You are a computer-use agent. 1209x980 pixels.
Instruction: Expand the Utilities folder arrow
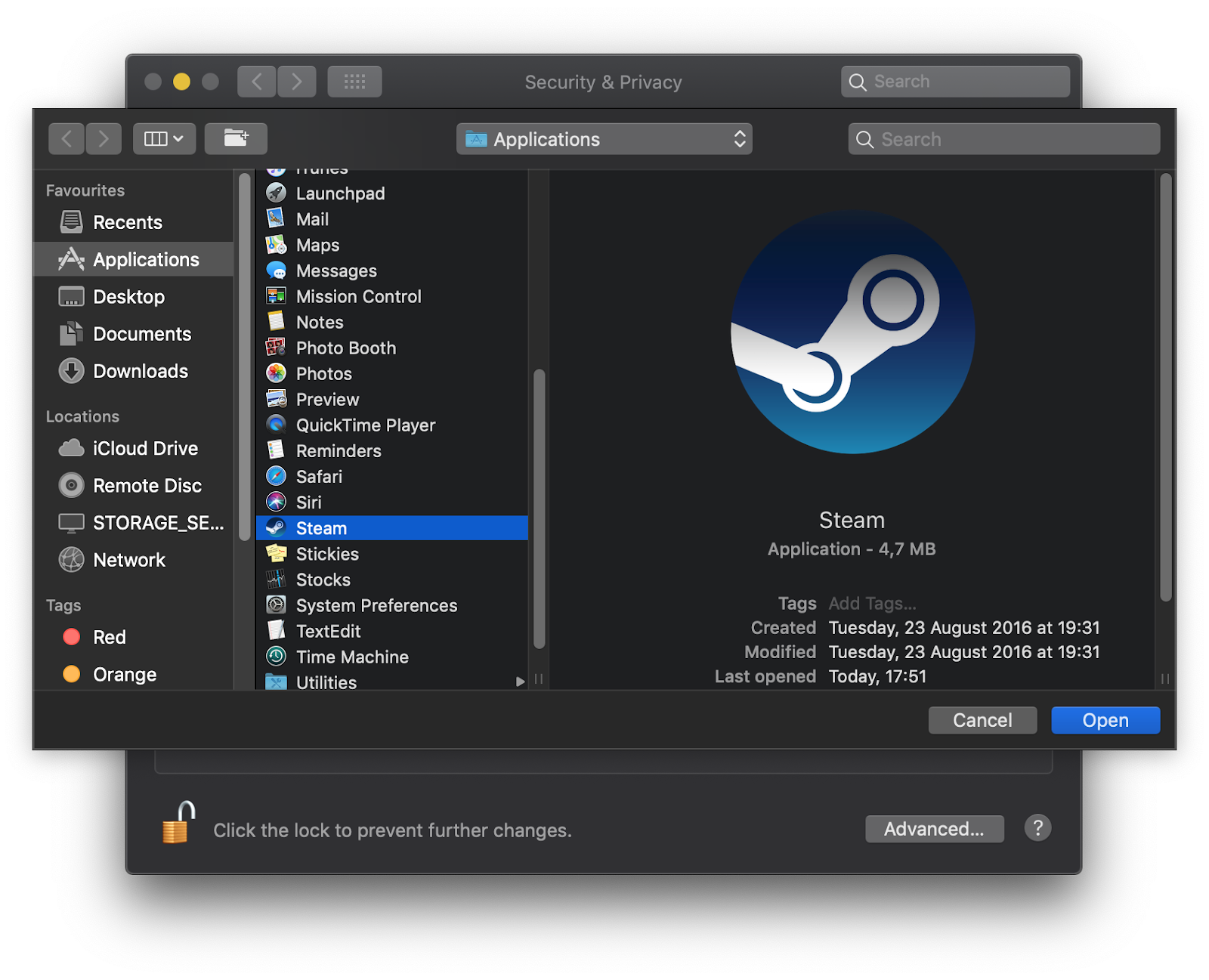click(x=520, y=682)
